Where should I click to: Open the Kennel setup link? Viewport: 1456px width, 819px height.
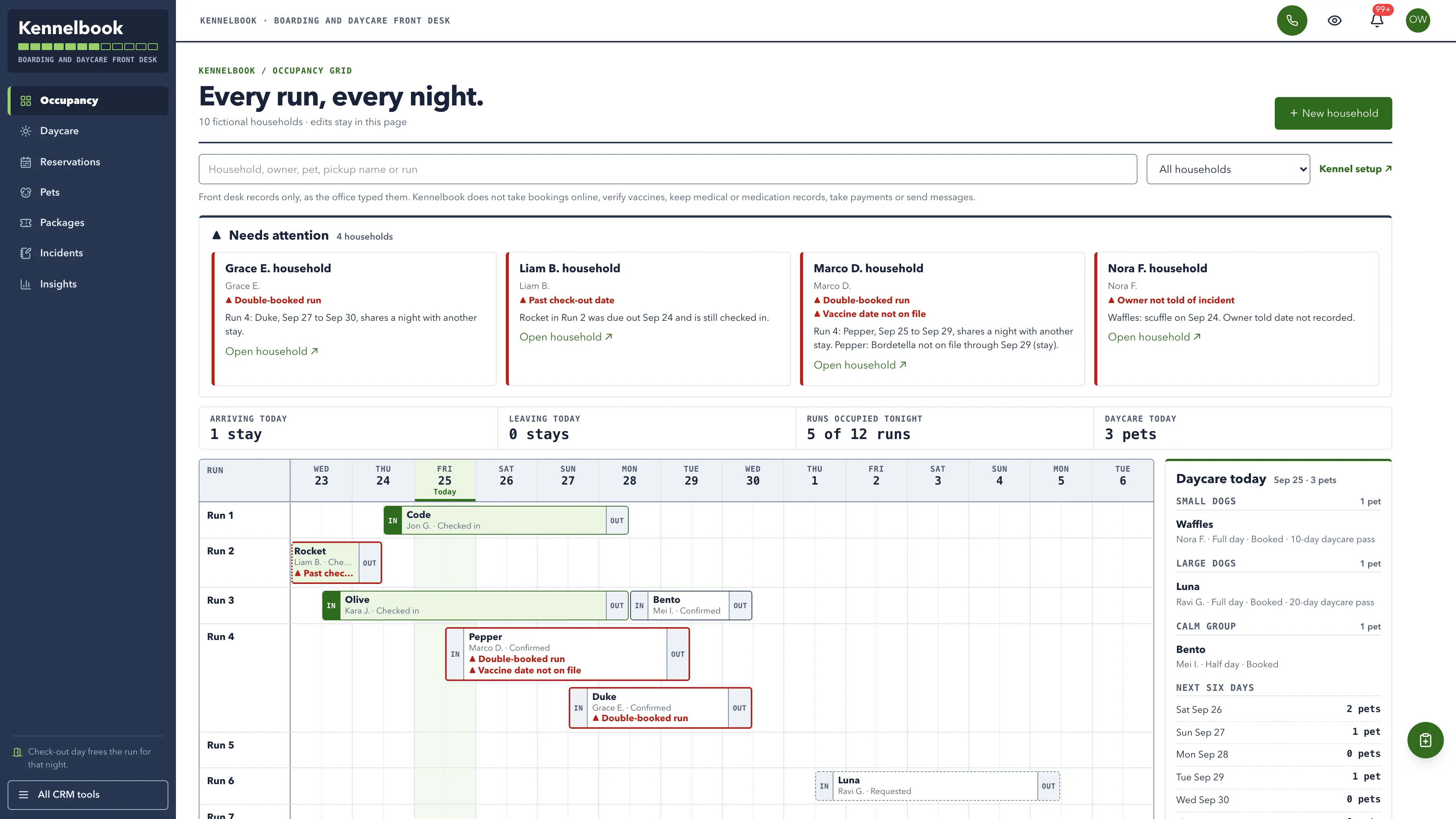(x=1356, y=169)
